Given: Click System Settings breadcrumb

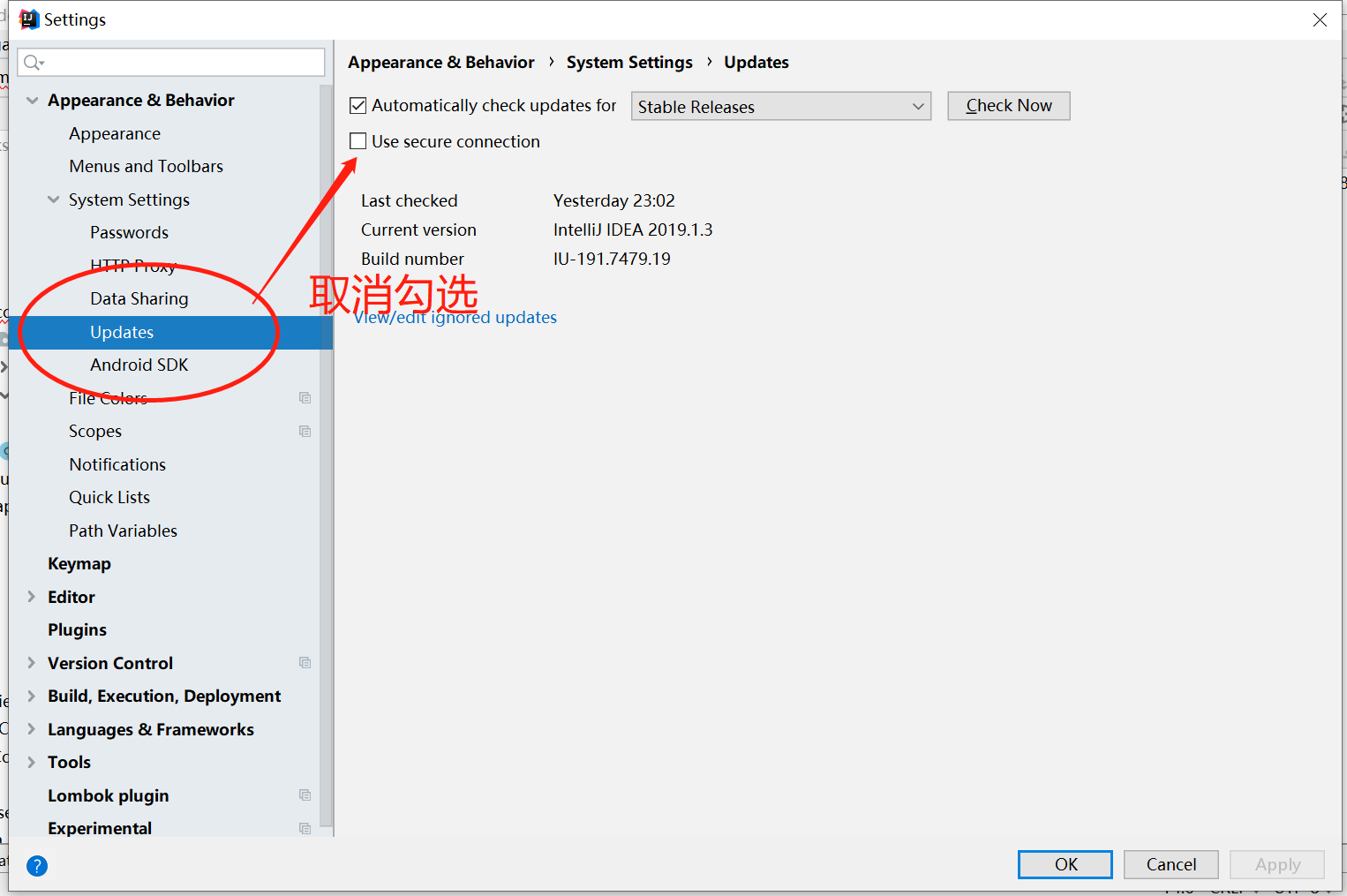Looking at the screenshot, I should (x=629, y=63).
